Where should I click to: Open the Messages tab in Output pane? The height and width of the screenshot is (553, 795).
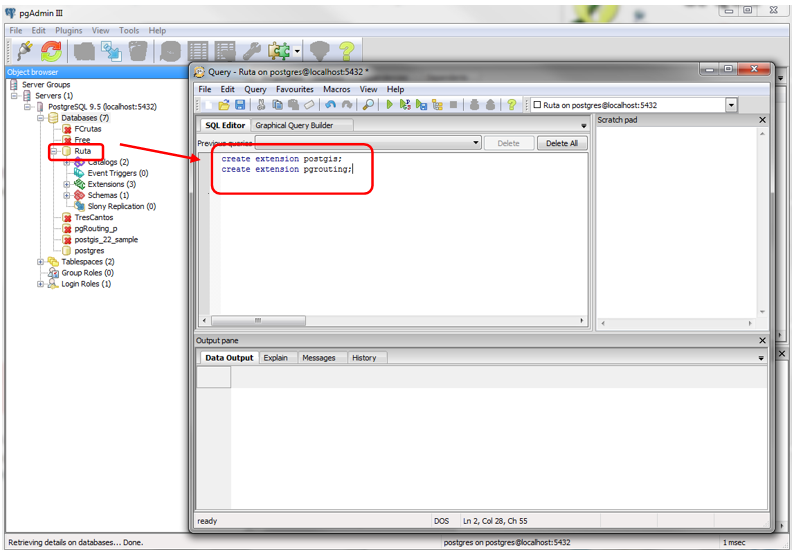(318, 357)
